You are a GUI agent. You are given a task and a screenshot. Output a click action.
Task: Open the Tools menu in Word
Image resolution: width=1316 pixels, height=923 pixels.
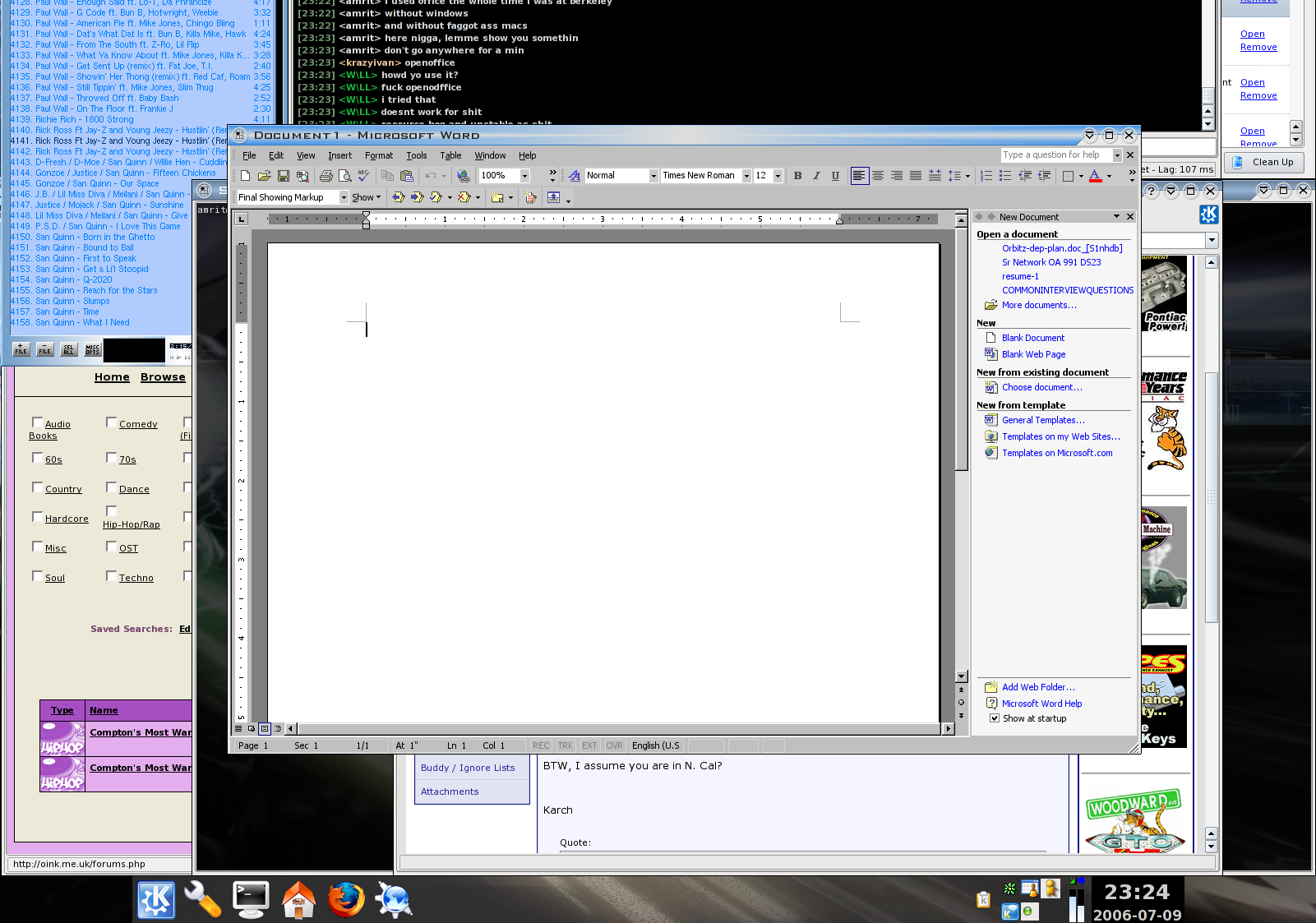pos(417,155)
